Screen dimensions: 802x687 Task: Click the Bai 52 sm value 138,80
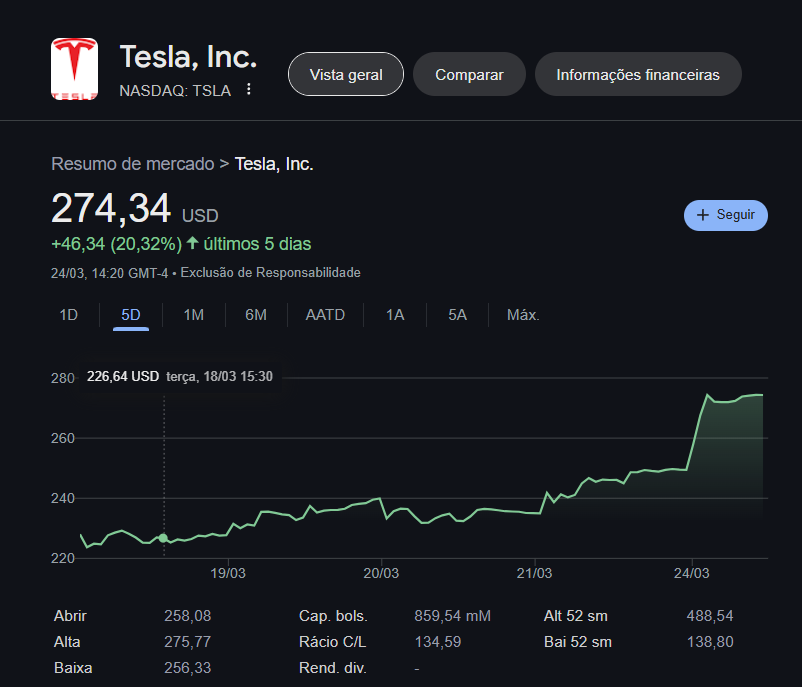[710, 642]
